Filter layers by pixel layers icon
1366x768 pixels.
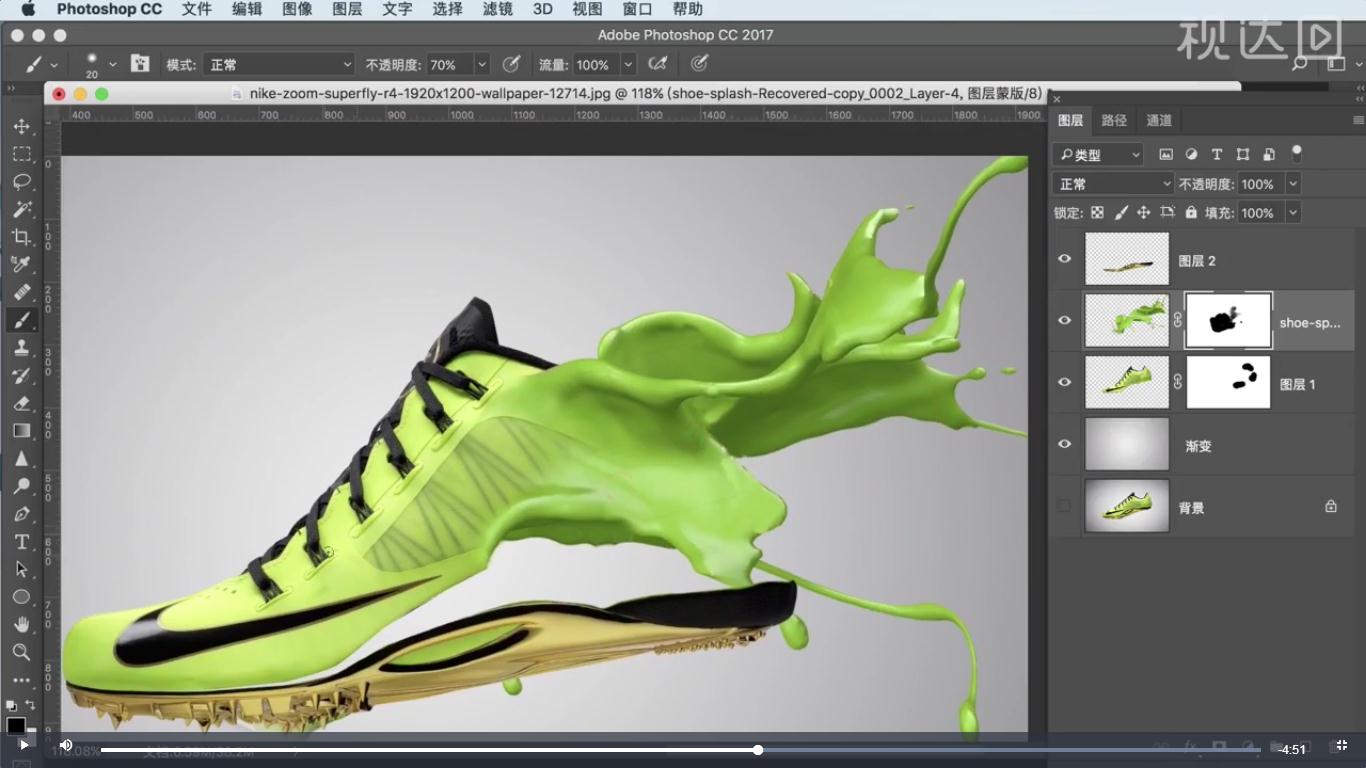pyautogui.click(x=1165, y=154)
